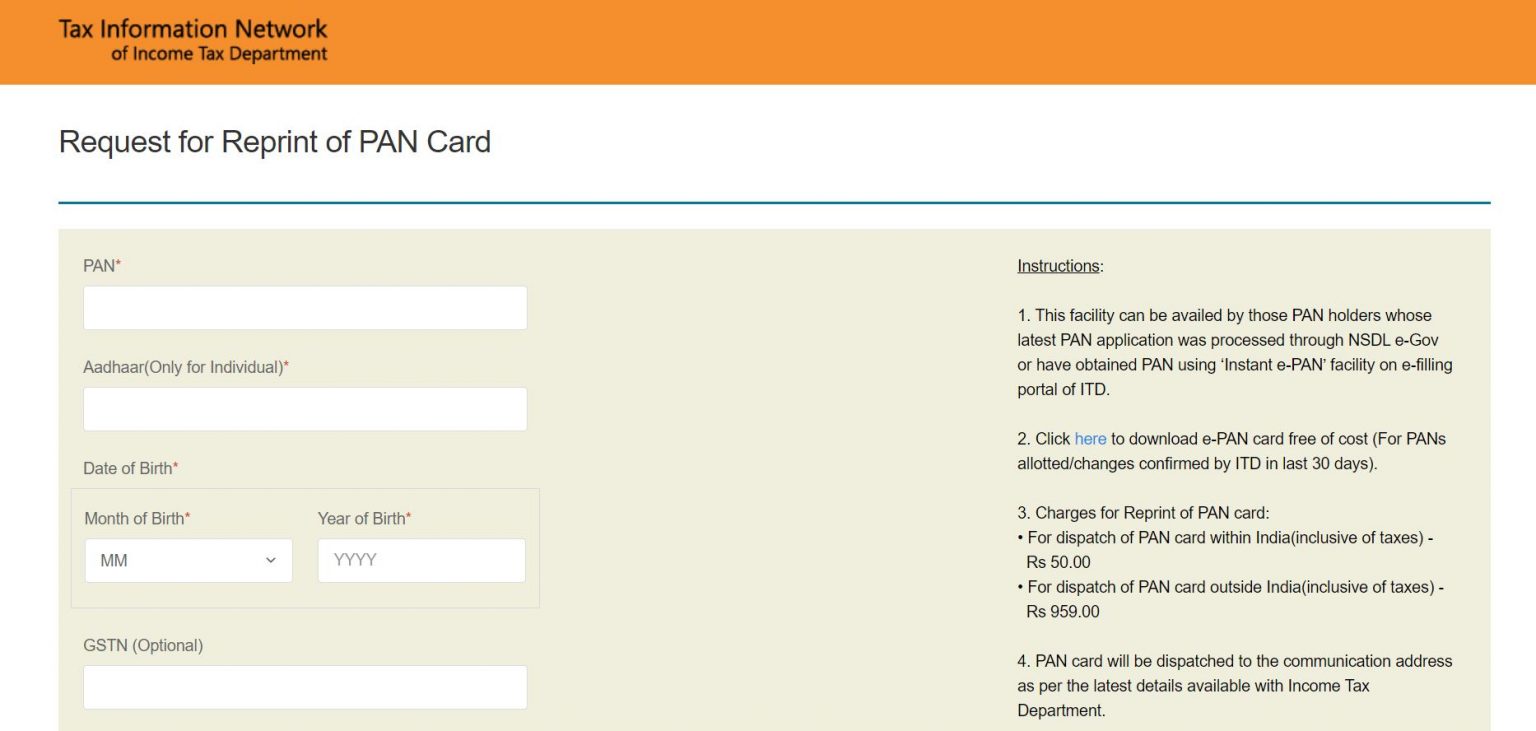The width and height of the screenshot is (1536, 731).
Task: Click the PAN input field
Action: point(305,307)
